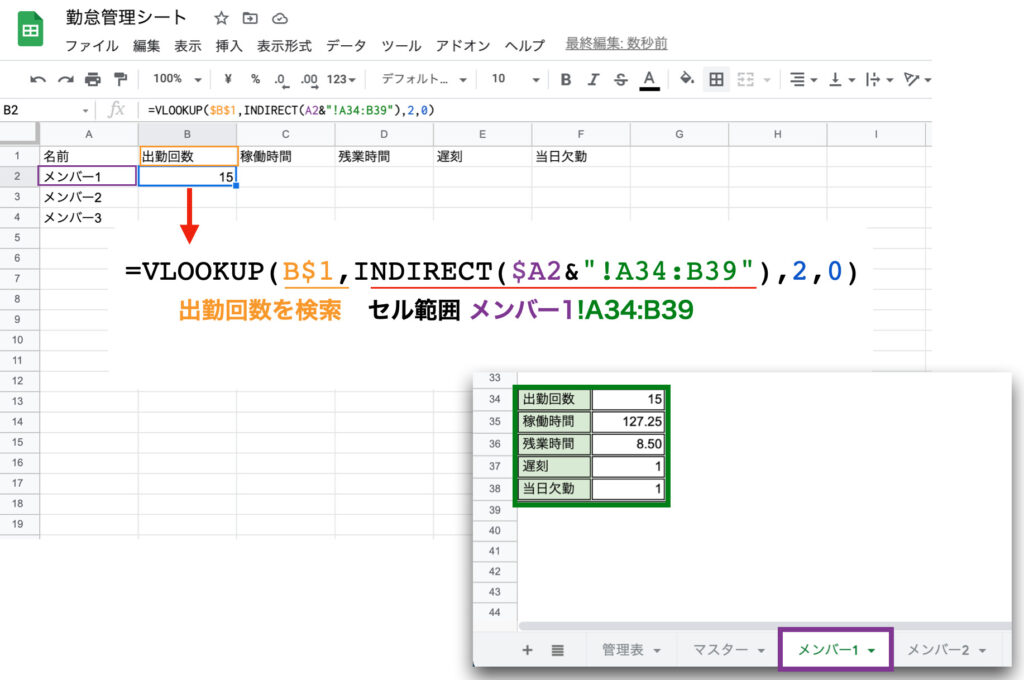Select cell A4 メンバー3

point(88,218)
